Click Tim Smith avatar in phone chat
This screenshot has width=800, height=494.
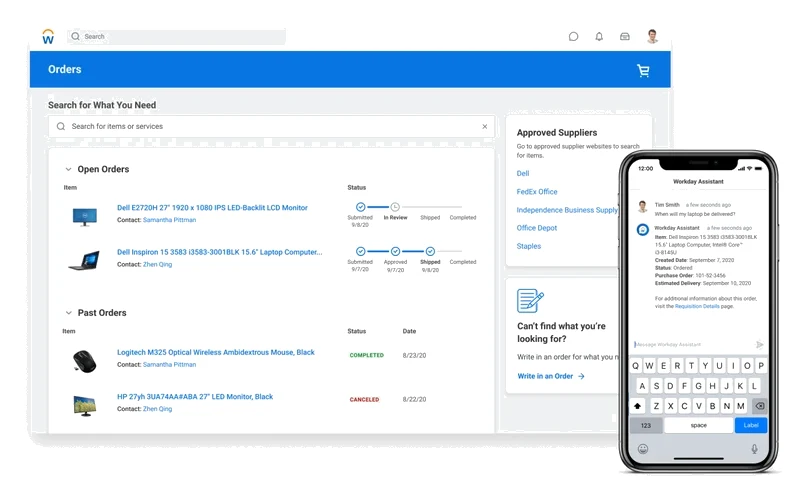pos(642,206)
